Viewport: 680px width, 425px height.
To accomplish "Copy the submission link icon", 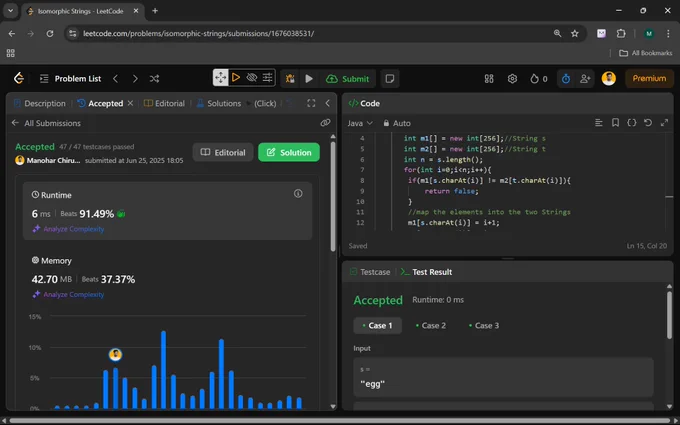I will tap(325, 123).
